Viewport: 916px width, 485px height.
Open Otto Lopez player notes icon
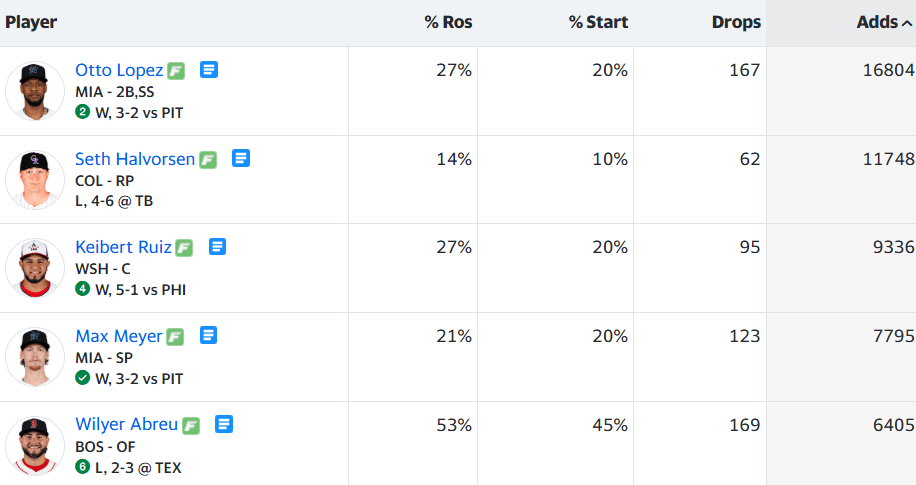[x=209, y=70]
